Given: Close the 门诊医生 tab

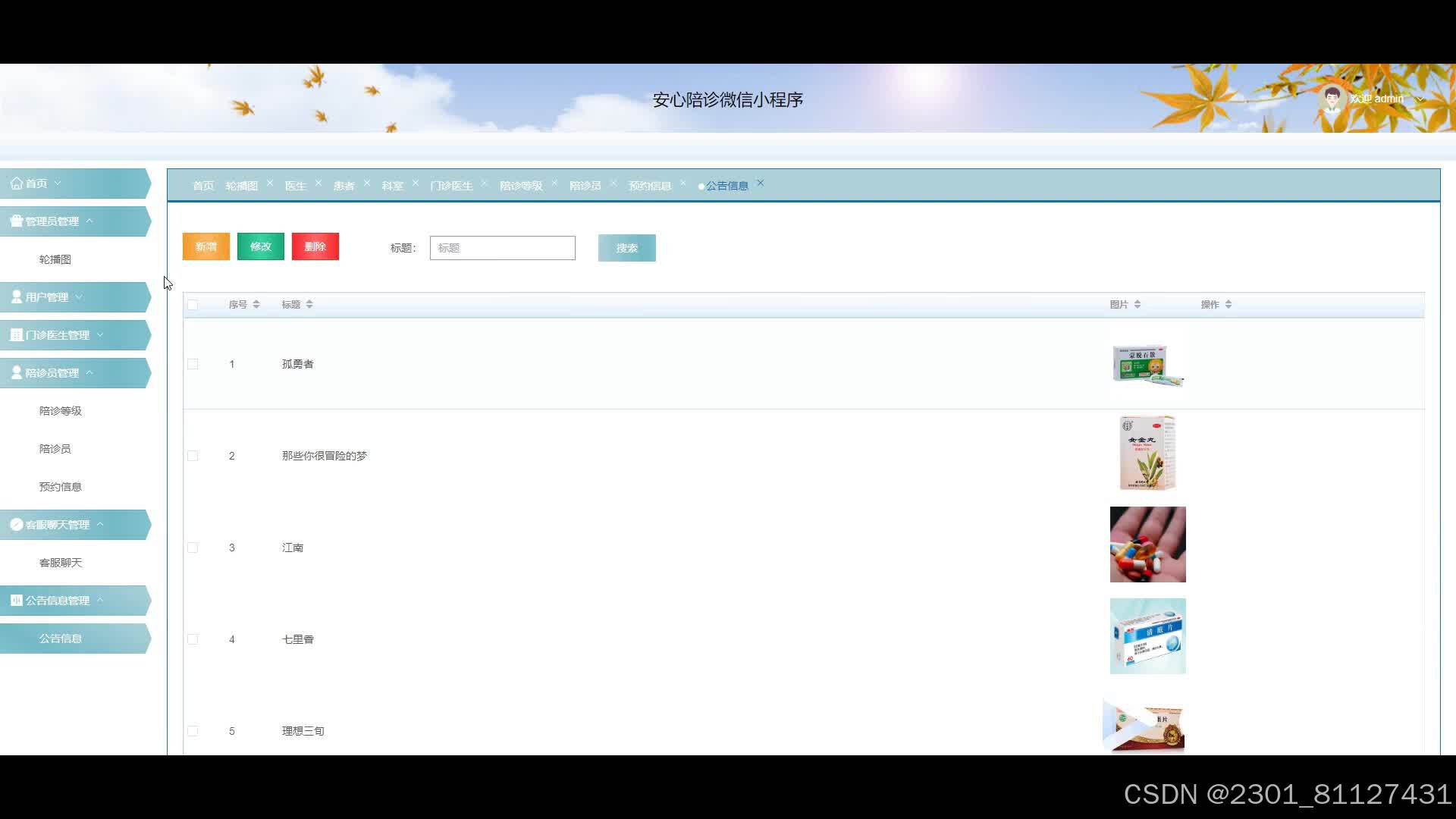Looking at the screenshot, I should coord(485,184).
